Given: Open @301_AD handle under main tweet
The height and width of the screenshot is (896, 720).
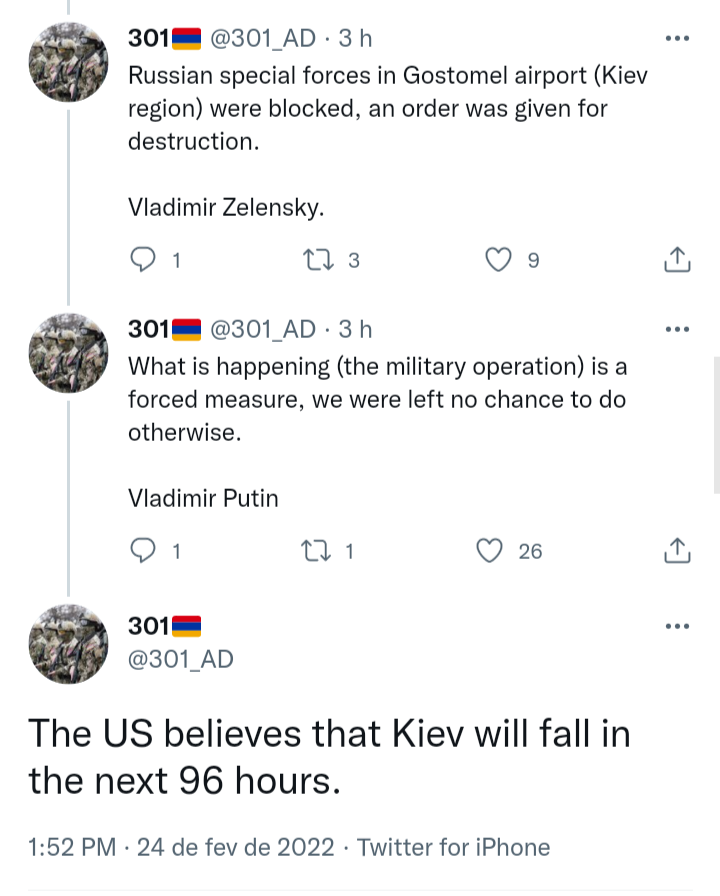Looking at the screenshot, I should (181, 658).
